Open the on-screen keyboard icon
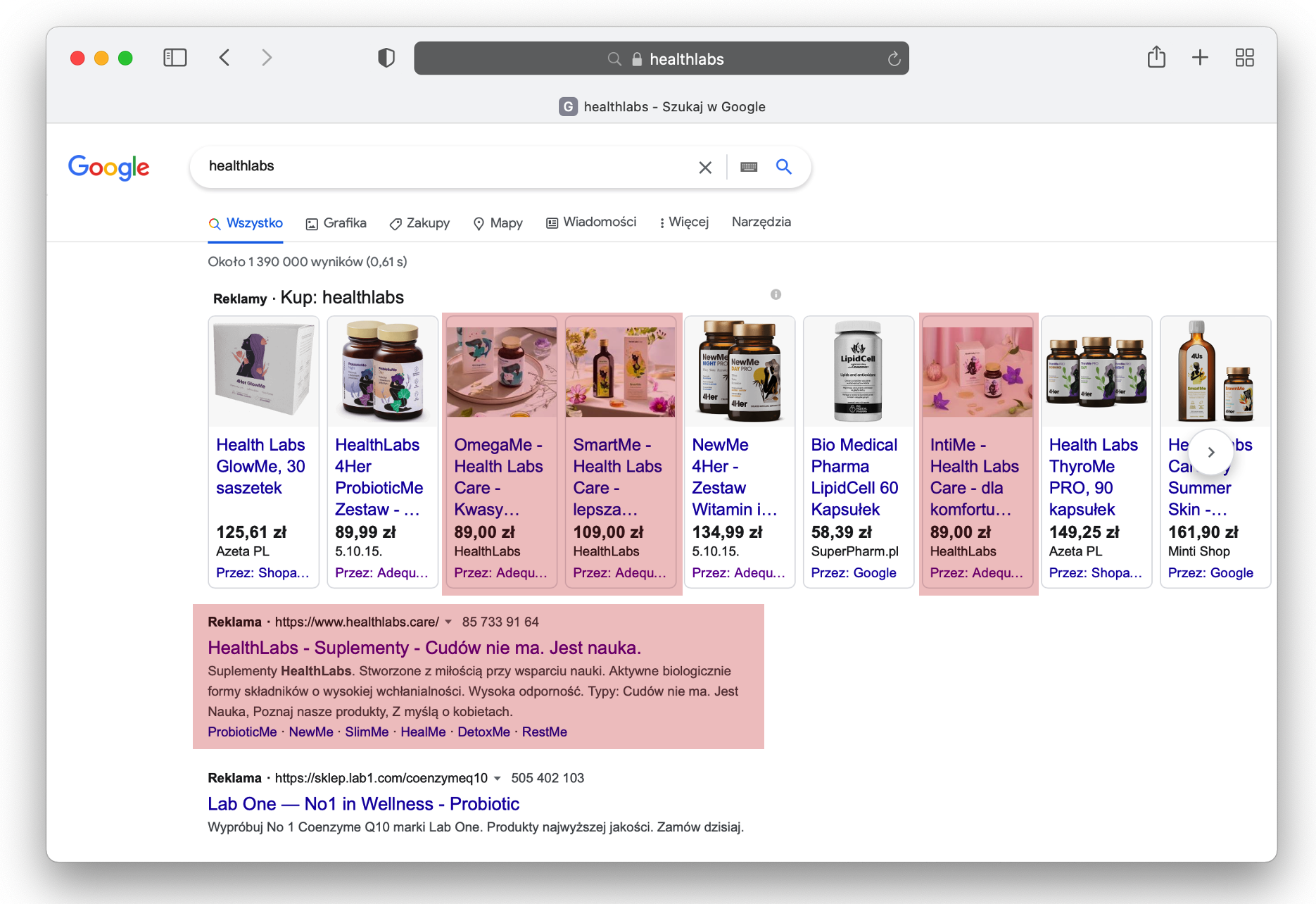This screenshot has width=1316, height=904. [x=749, y=167]
